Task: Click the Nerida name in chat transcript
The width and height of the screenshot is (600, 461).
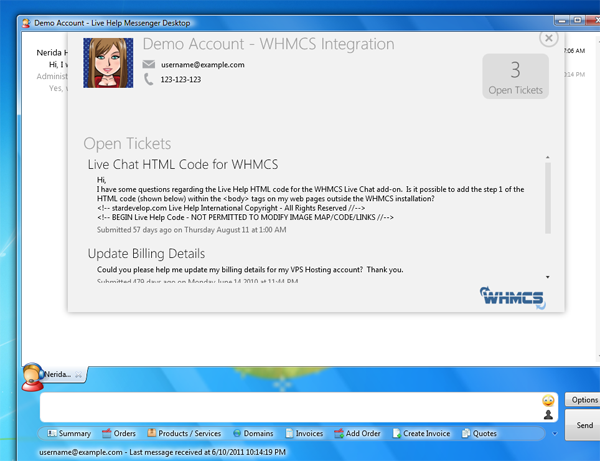Action: [x=52, y=53]
